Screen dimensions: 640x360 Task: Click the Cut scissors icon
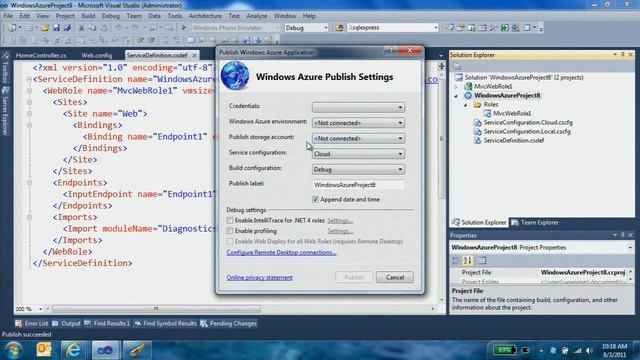pos(81,28)
